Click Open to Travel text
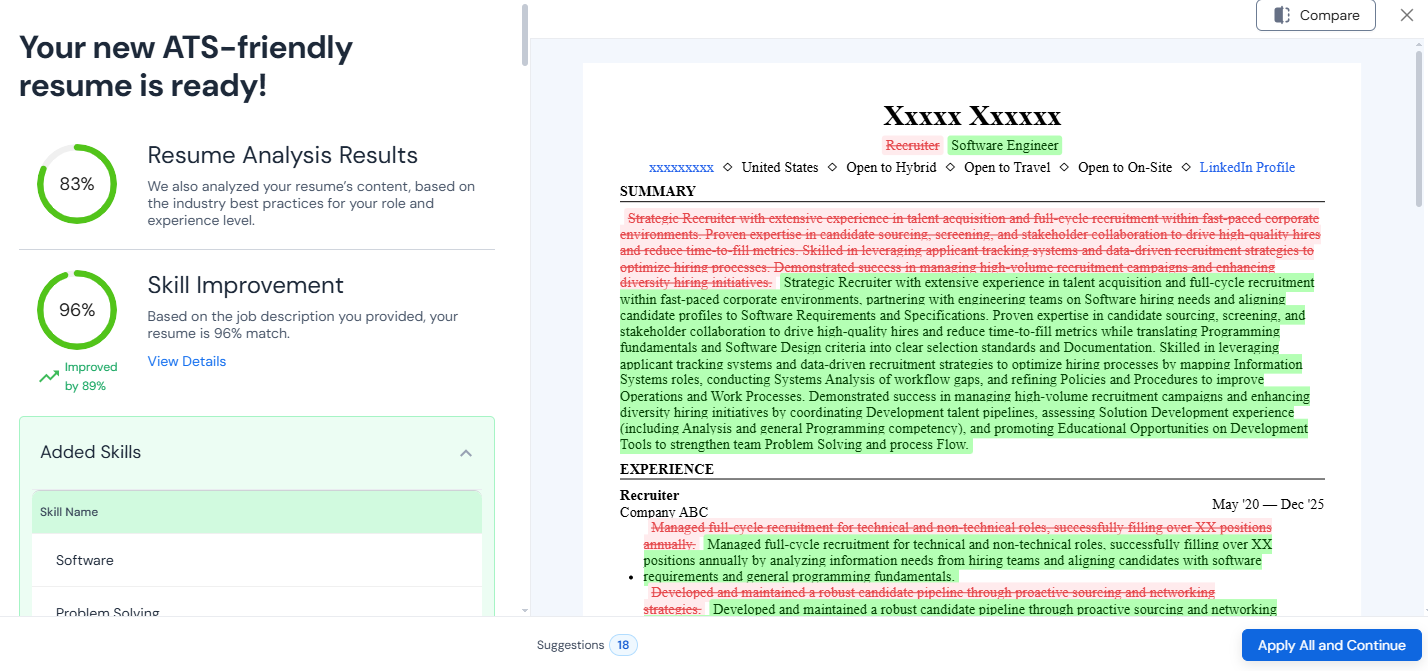 [x=1007, y=167]
